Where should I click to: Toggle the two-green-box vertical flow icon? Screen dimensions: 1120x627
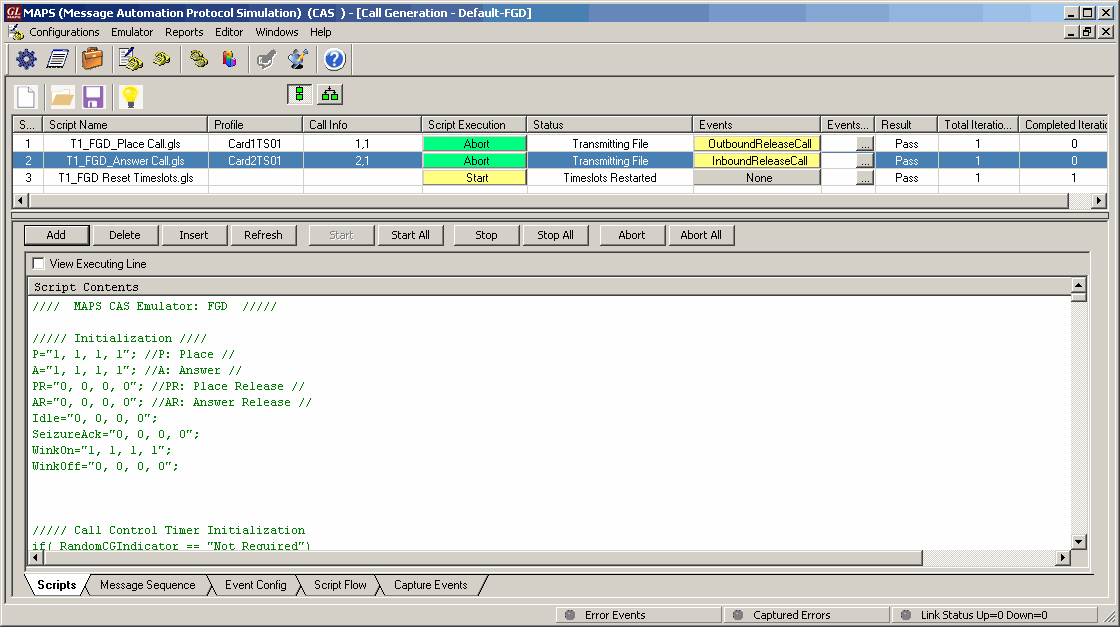click(299, 94)
